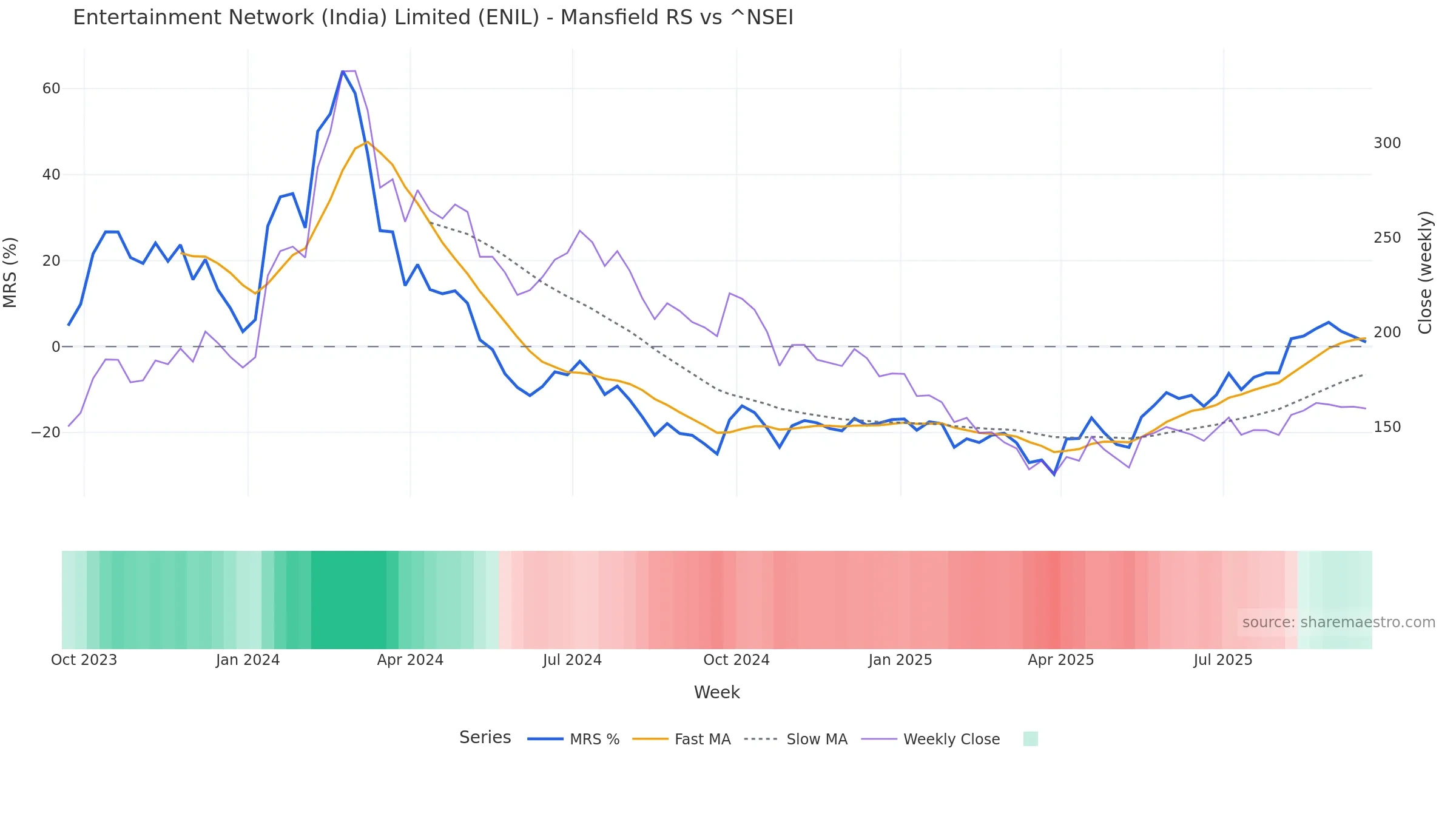
Task: Toggle the Weekly Close legend entry
Action: click(x=931, y=739)
